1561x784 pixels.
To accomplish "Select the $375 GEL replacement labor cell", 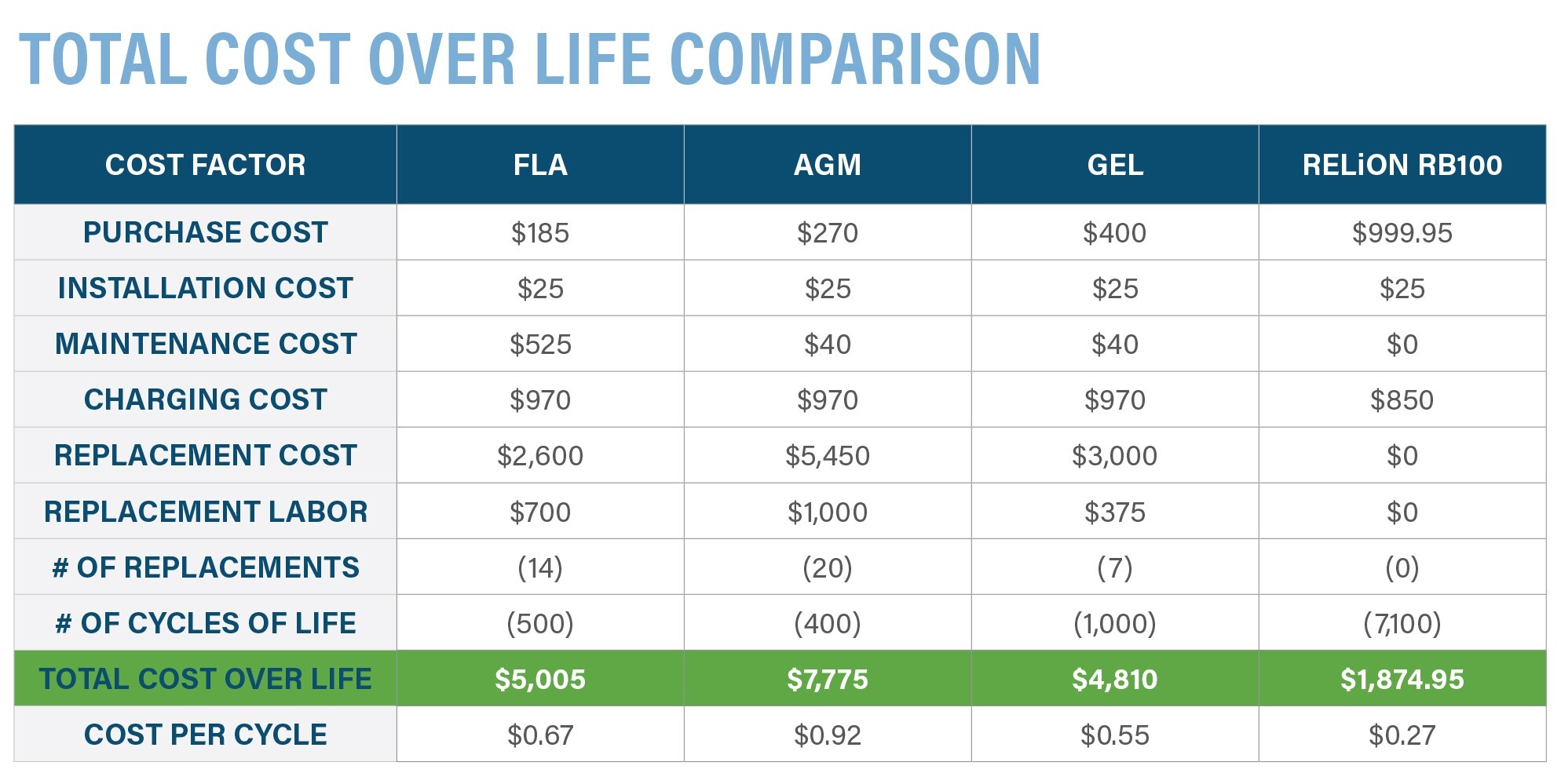I will tap(1115, 511).
